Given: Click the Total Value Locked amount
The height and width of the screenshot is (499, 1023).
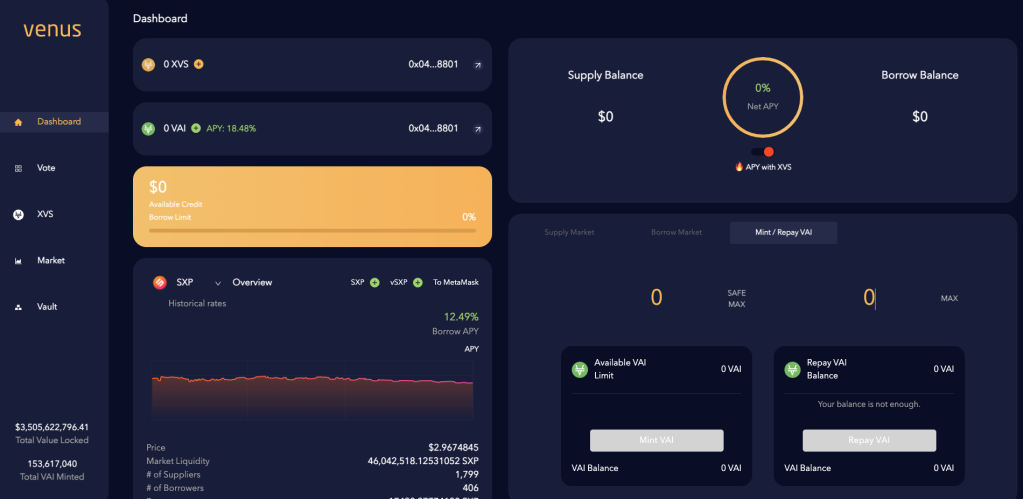Looking at the screenshot, I should click(52, 427).
